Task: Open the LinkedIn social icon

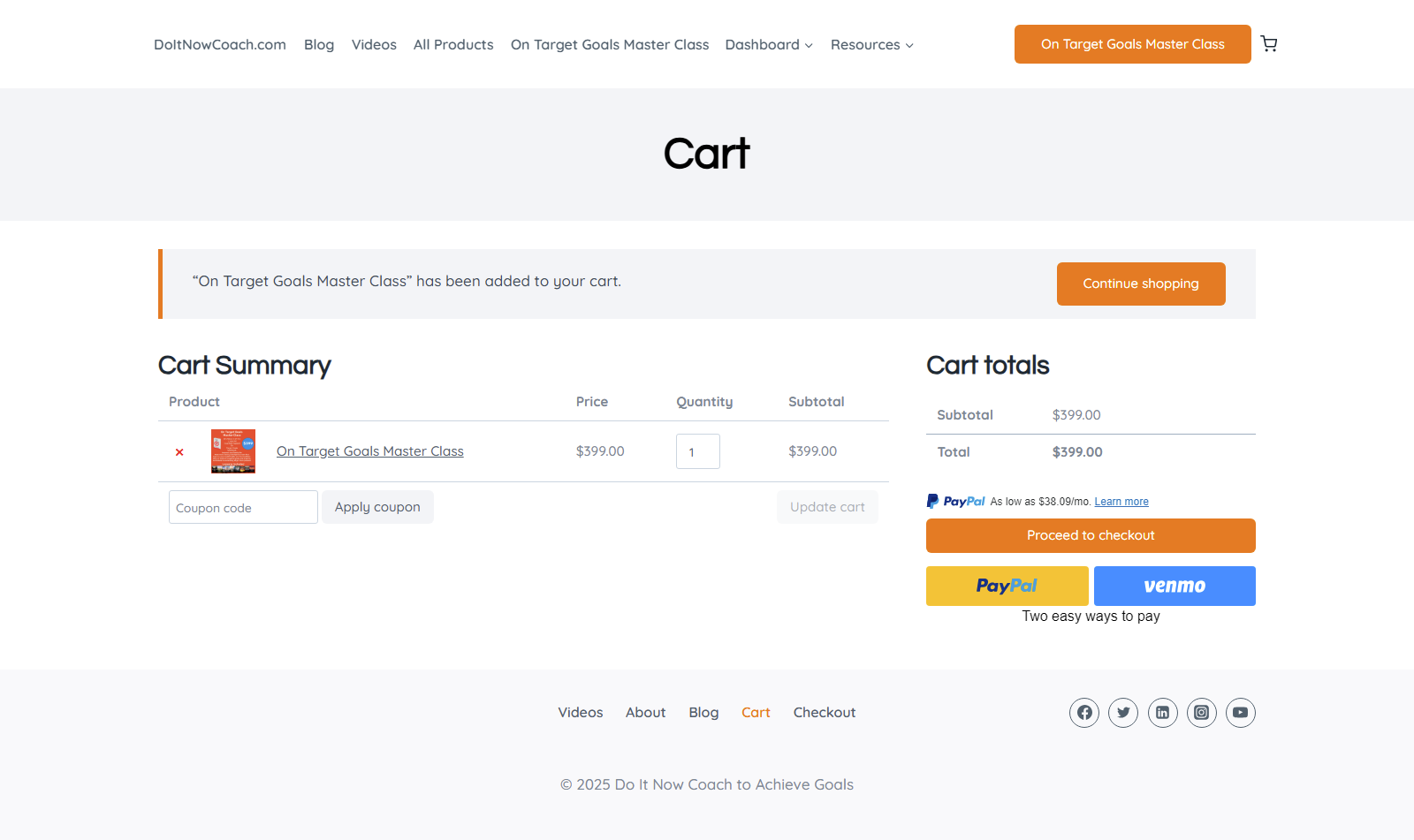Action: pos(1163,713)
